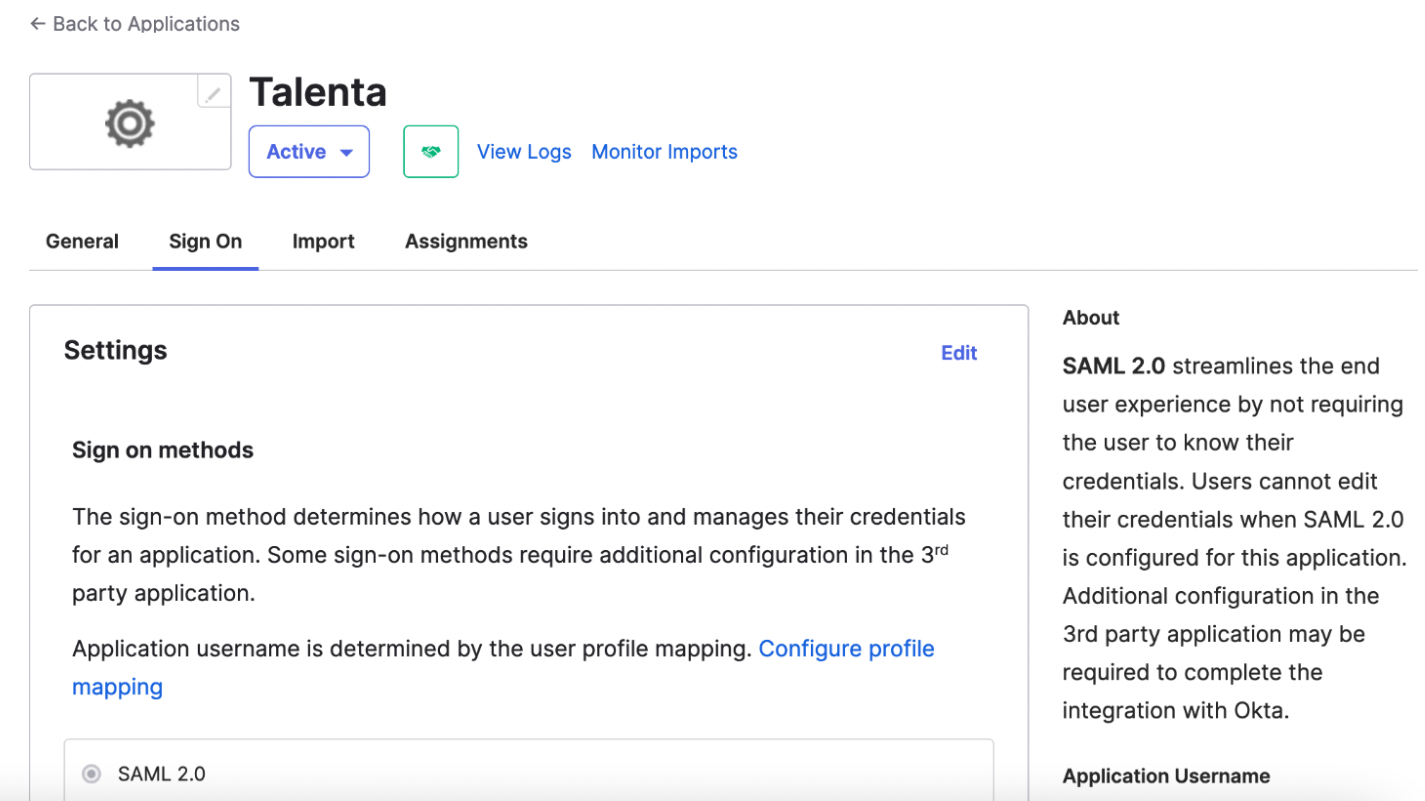The width and height of the screenshot is (1425, 801).
Task: Open the Configure profile mapping link
Action: 845,649
